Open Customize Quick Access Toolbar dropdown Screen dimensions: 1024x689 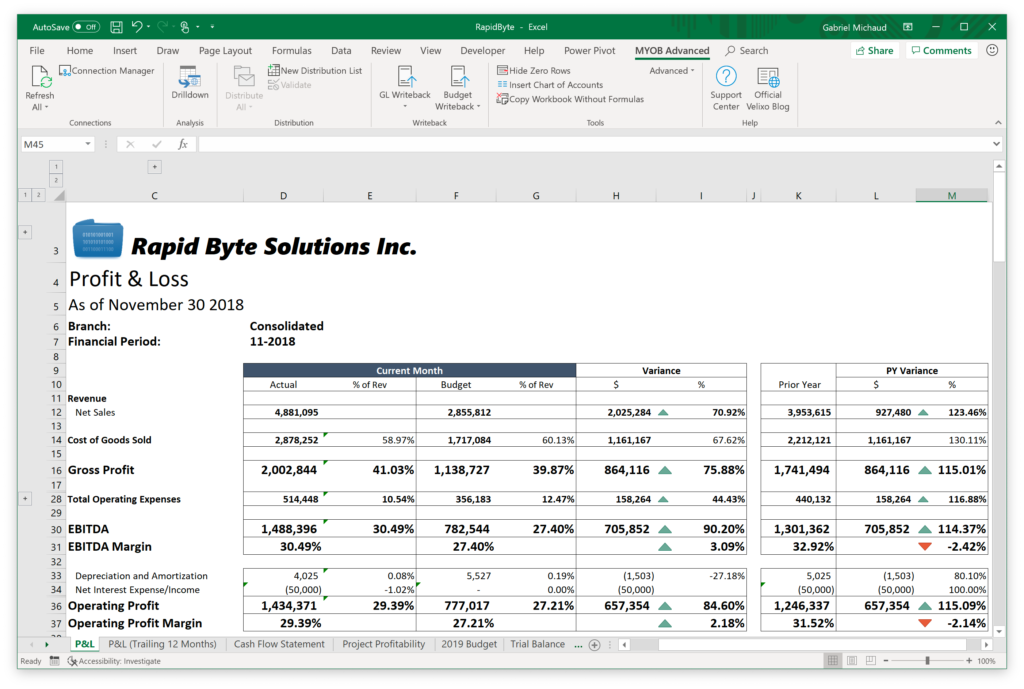click(x=212, y=27)
